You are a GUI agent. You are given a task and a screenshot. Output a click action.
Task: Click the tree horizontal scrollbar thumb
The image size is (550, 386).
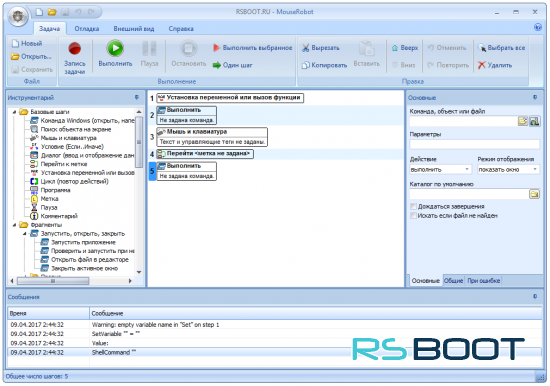[x=53, y=281]
